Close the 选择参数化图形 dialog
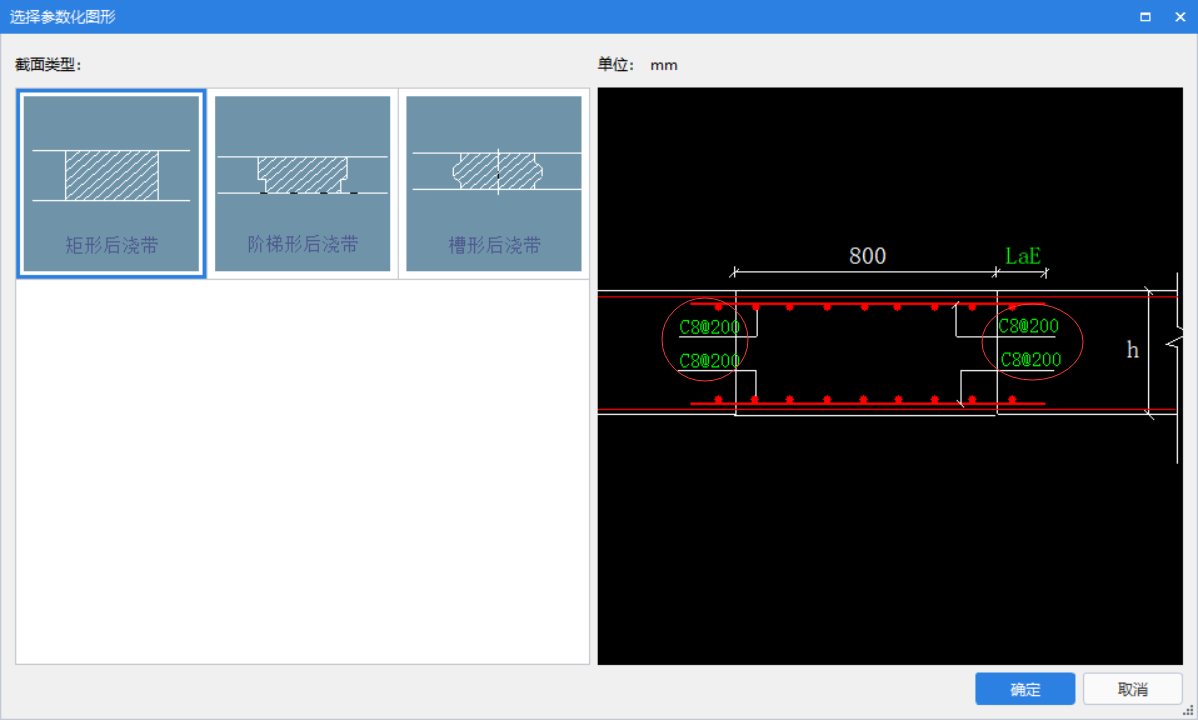The height and width of the screenshot is (720, 1198). tap(1180, 16)
